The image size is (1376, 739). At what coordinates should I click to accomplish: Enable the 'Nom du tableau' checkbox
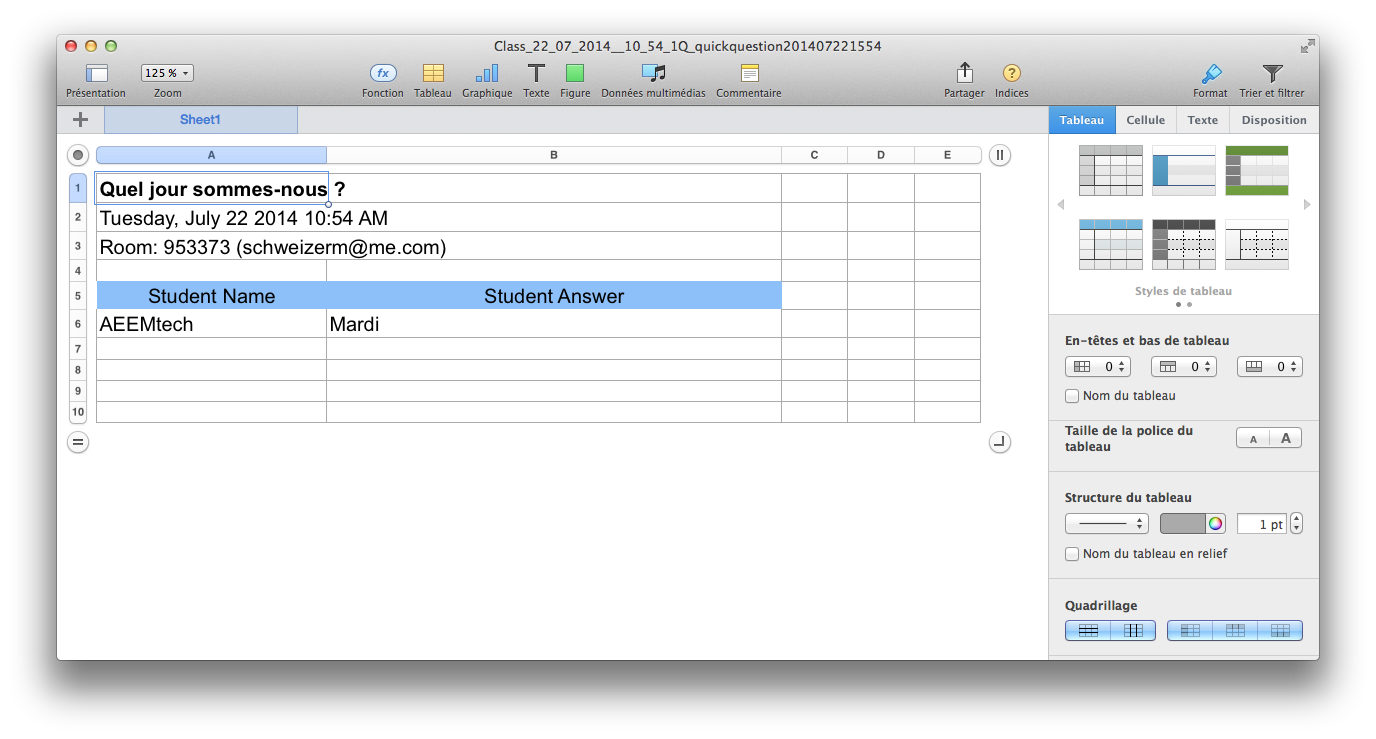(x=1072, y=396)
